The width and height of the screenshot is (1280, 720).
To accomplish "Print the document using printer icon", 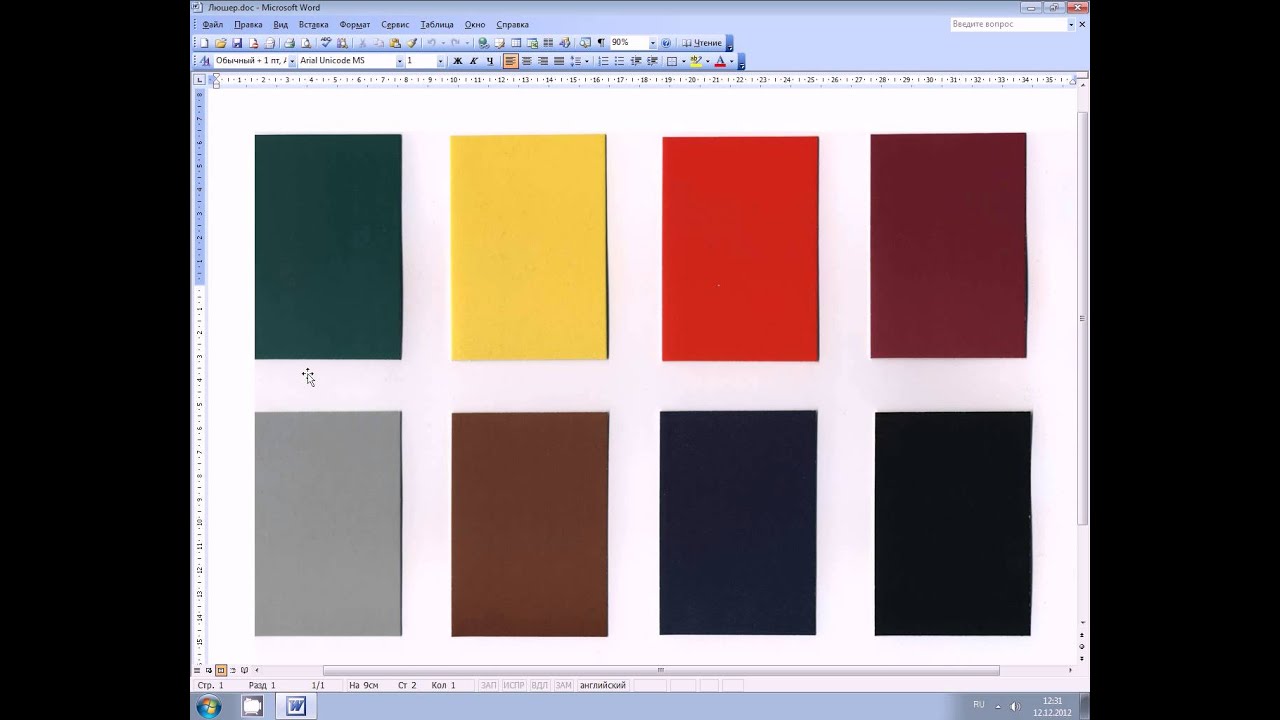I will click(290, 43).
